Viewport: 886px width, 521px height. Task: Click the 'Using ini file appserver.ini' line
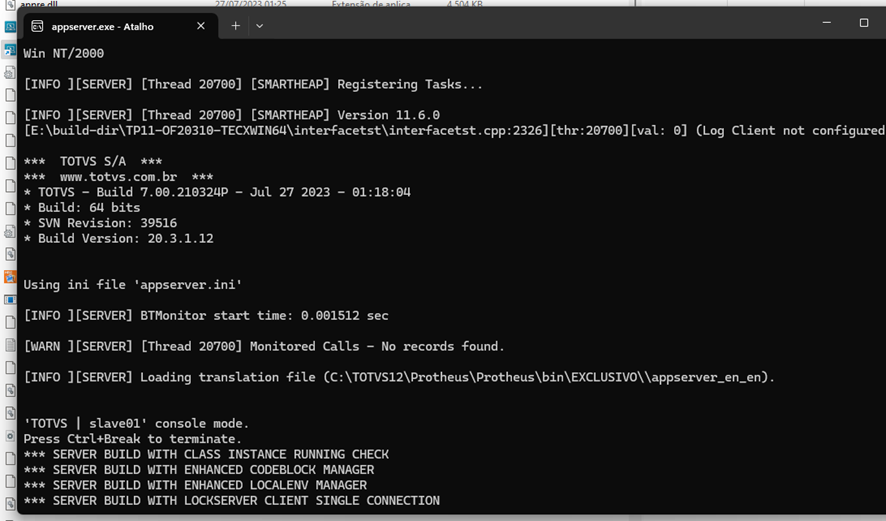133,284
